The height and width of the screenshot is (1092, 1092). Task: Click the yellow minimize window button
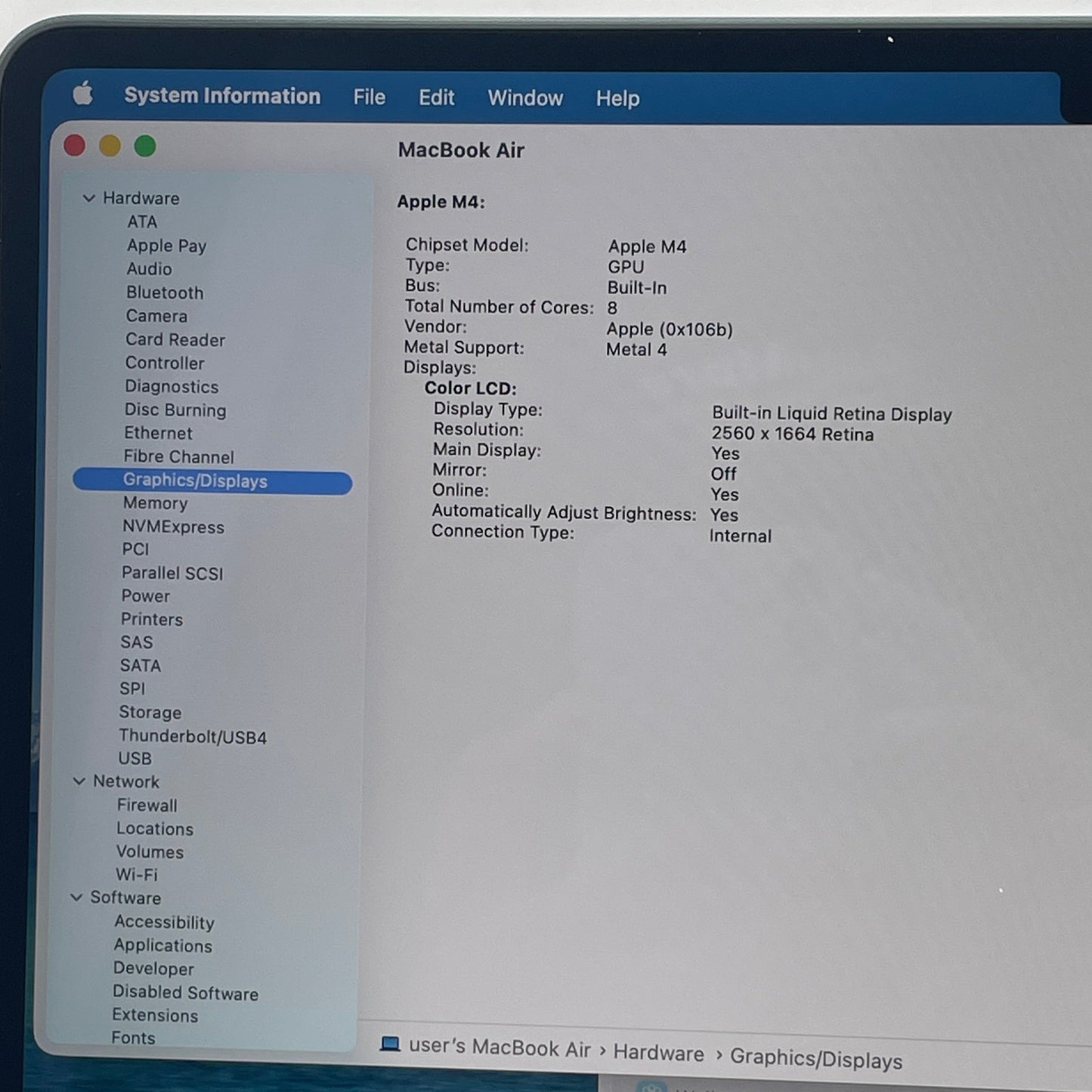(110, 146)
